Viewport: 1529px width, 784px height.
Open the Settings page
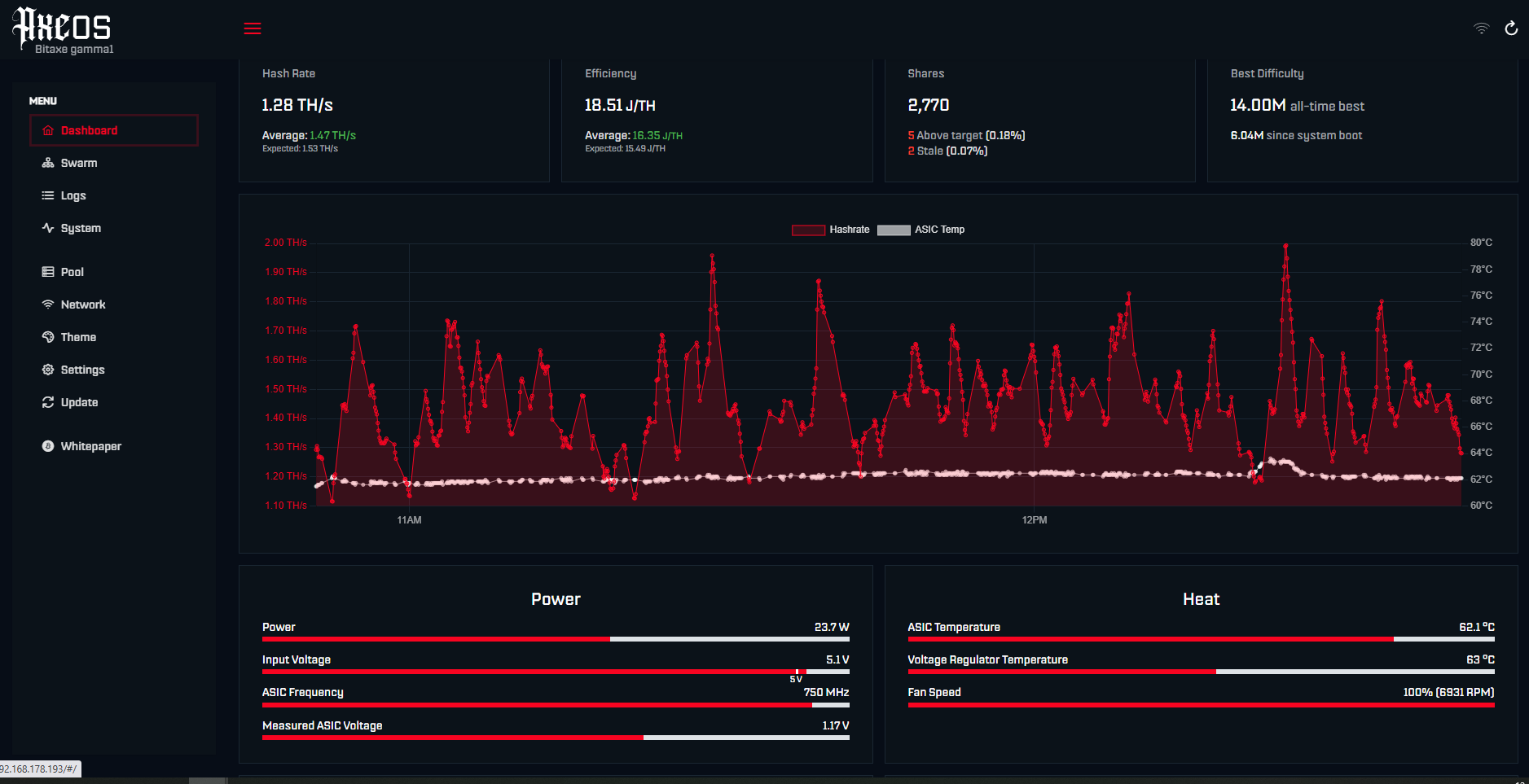coord(114,370)
